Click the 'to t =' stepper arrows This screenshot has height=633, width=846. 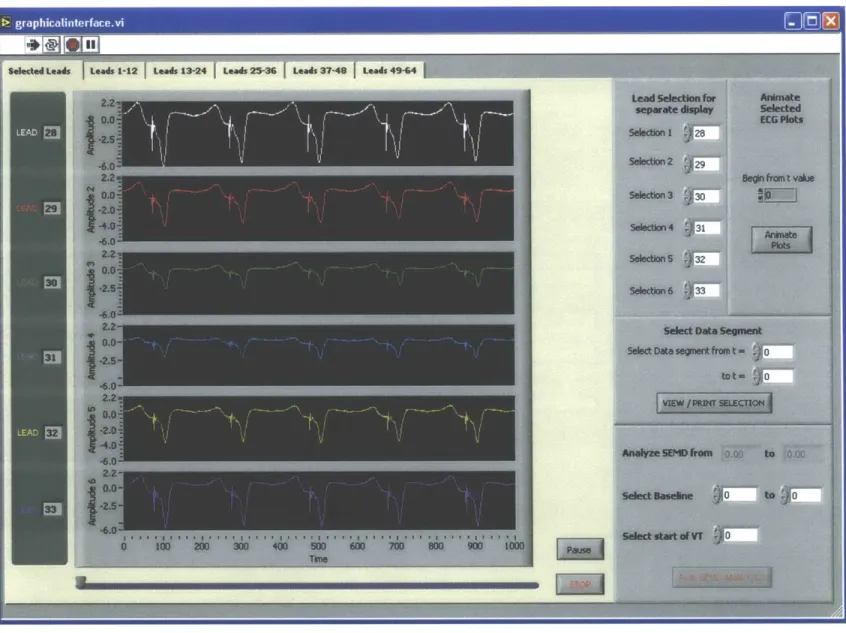756,376
